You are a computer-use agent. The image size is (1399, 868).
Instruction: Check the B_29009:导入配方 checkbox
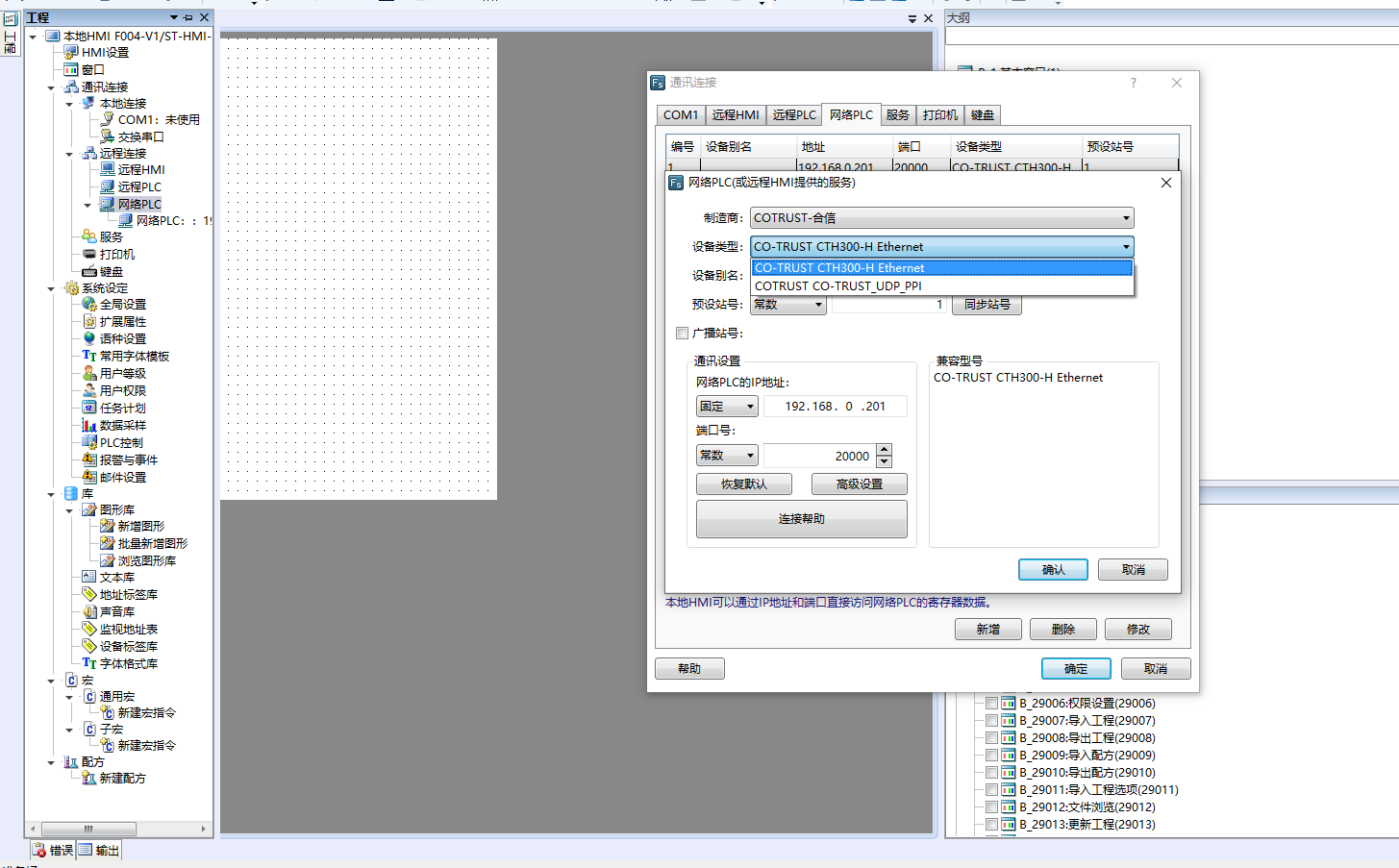991,756
